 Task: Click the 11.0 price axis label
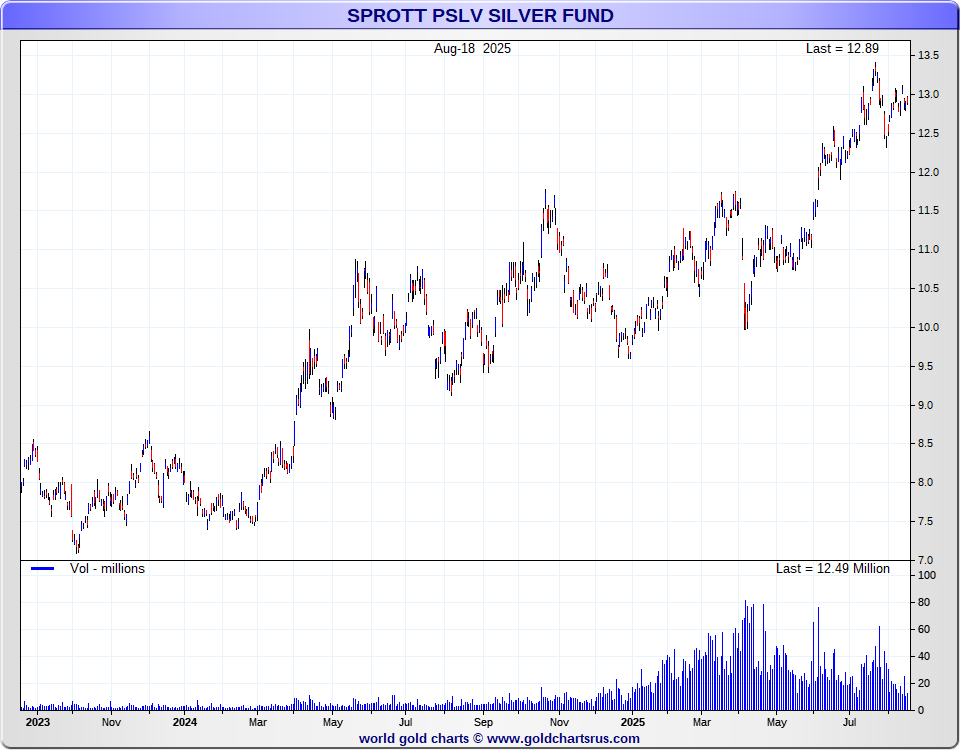[928, 250]
